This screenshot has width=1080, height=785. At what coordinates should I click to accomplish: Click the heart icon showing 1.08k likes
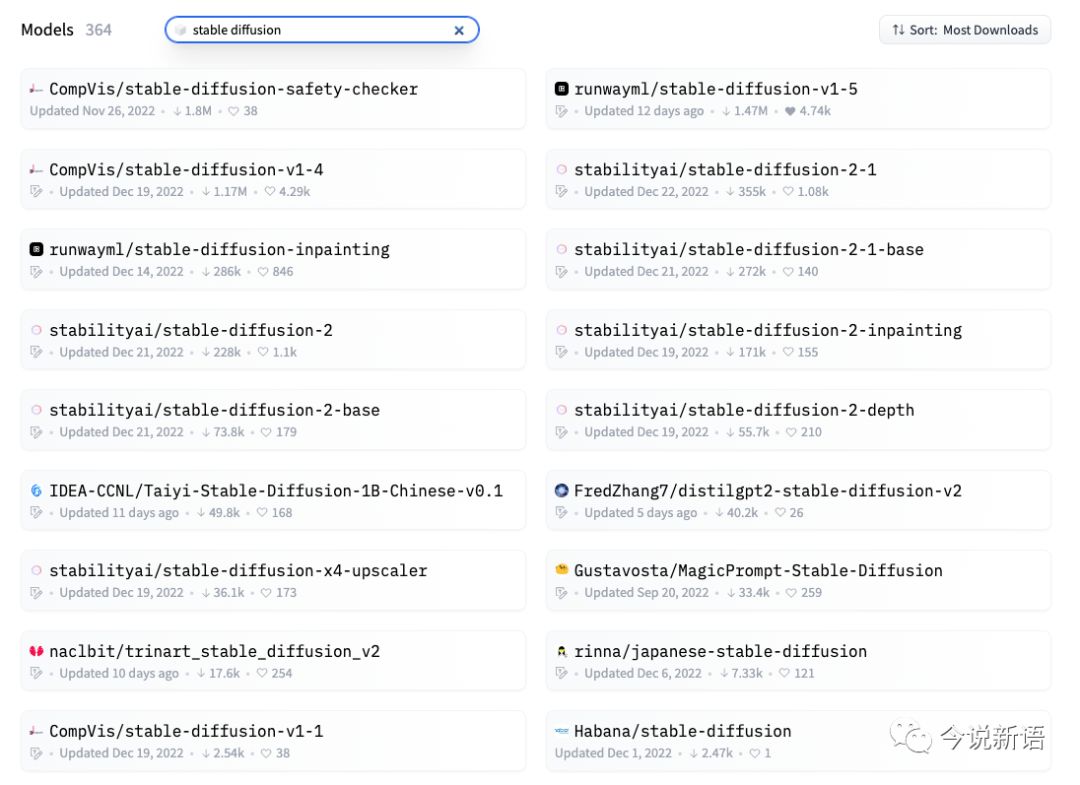click(x=789, y=191)
